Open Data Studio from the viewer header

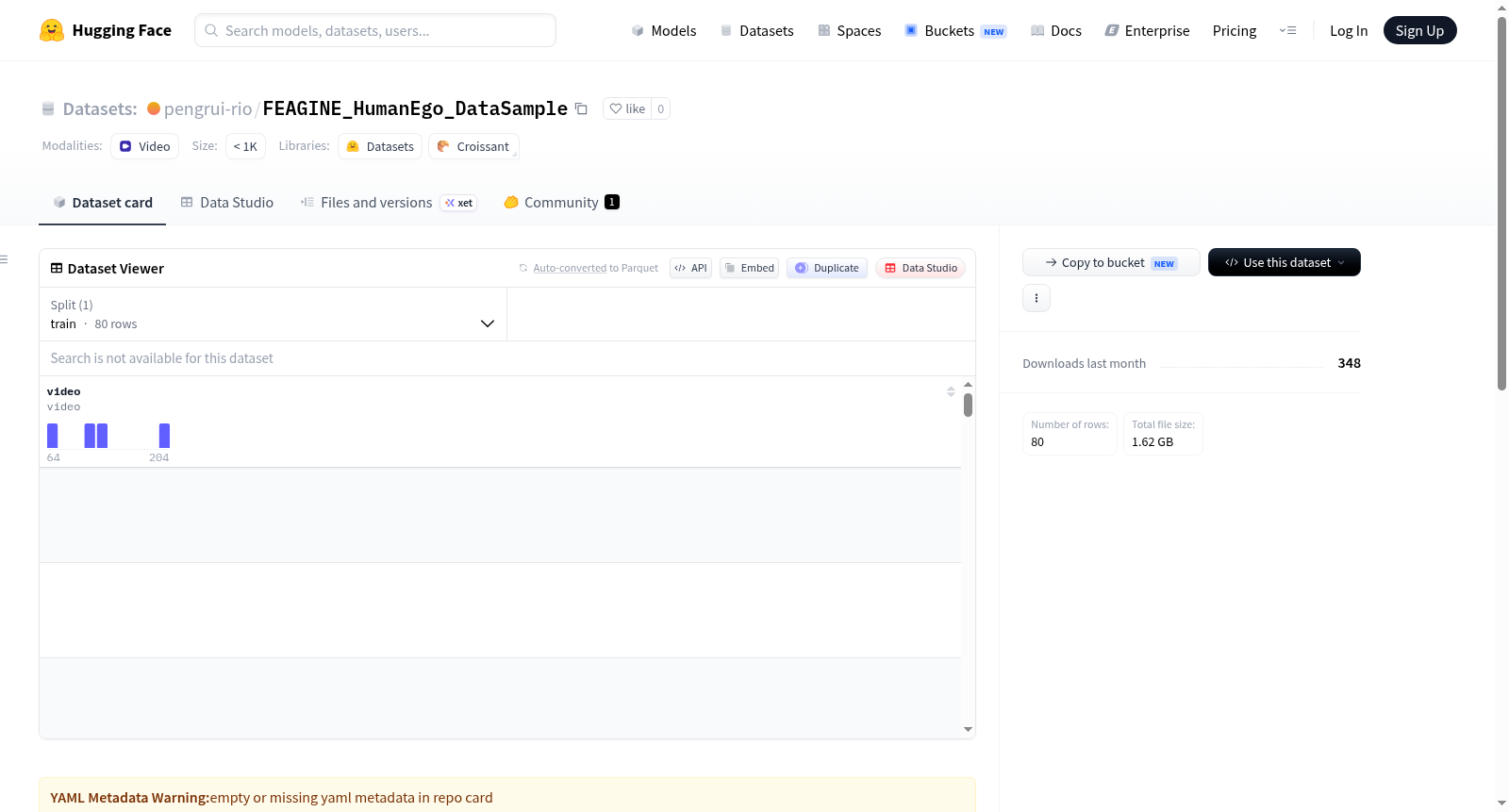click(920, 268)
